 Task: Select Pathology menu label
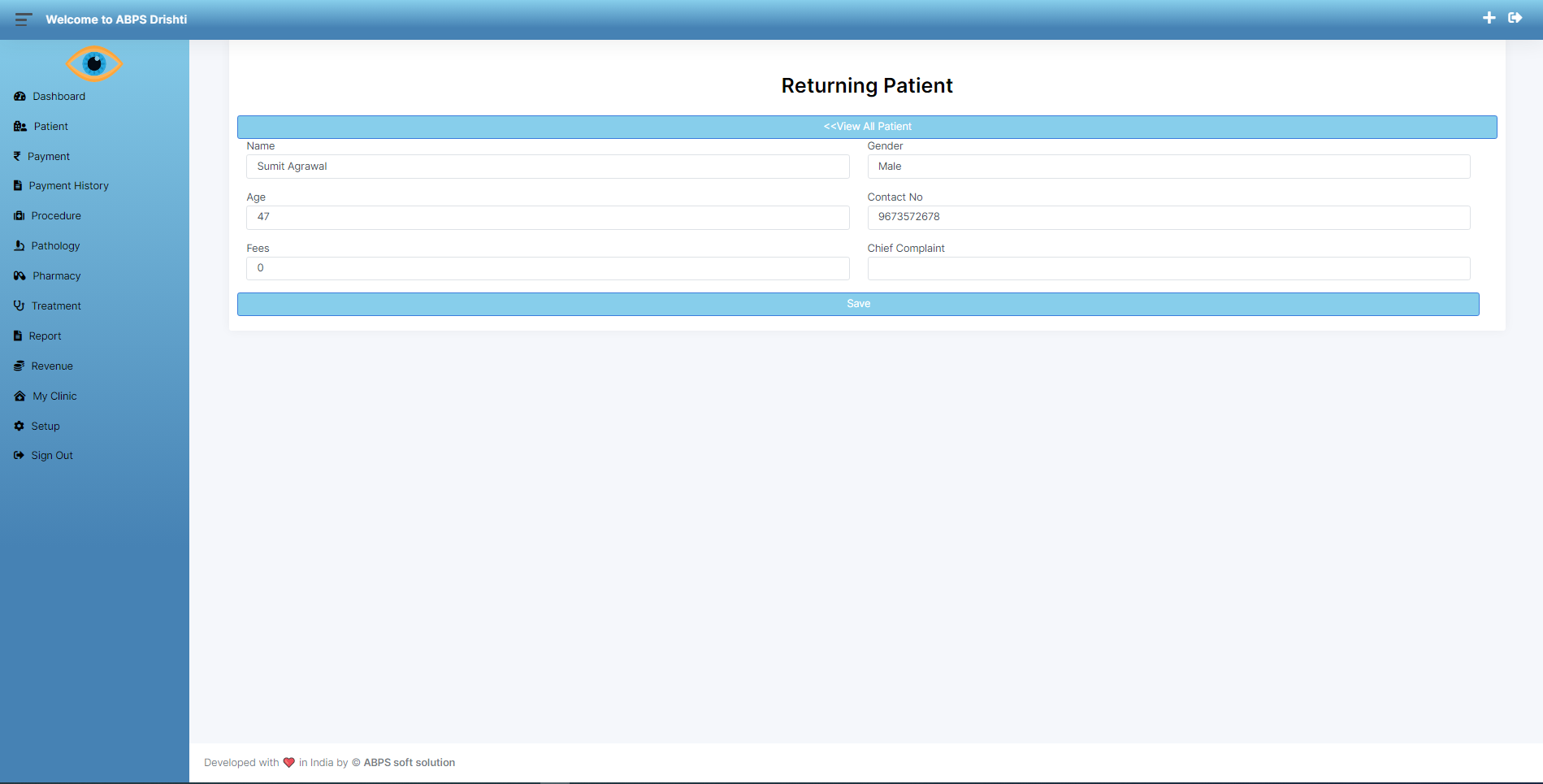pyautogui.click(x=55, y=246)
